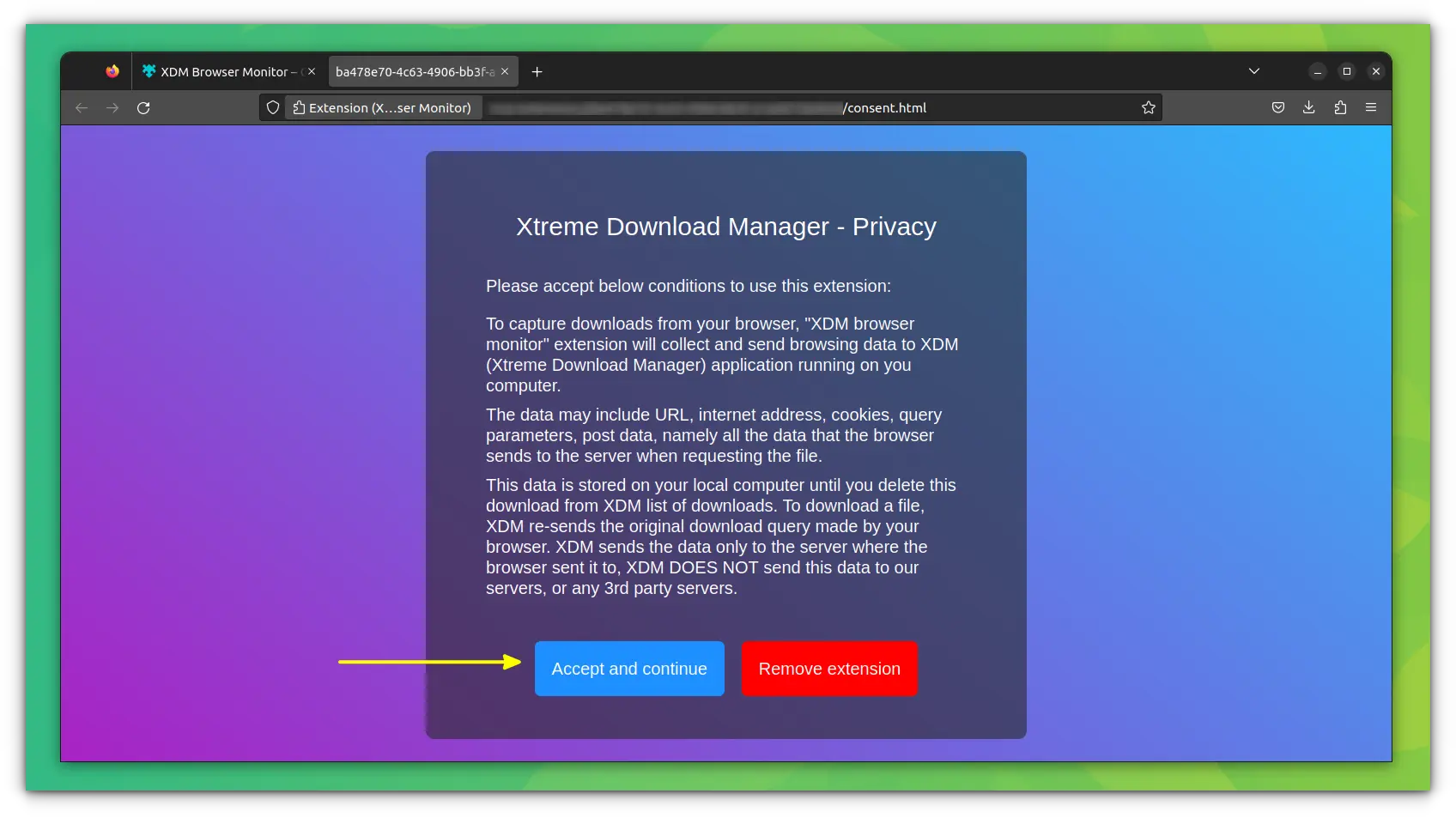Click the Accept and continue button
This screenshot has height=818, width=1456.
click(x=629, y=669)
